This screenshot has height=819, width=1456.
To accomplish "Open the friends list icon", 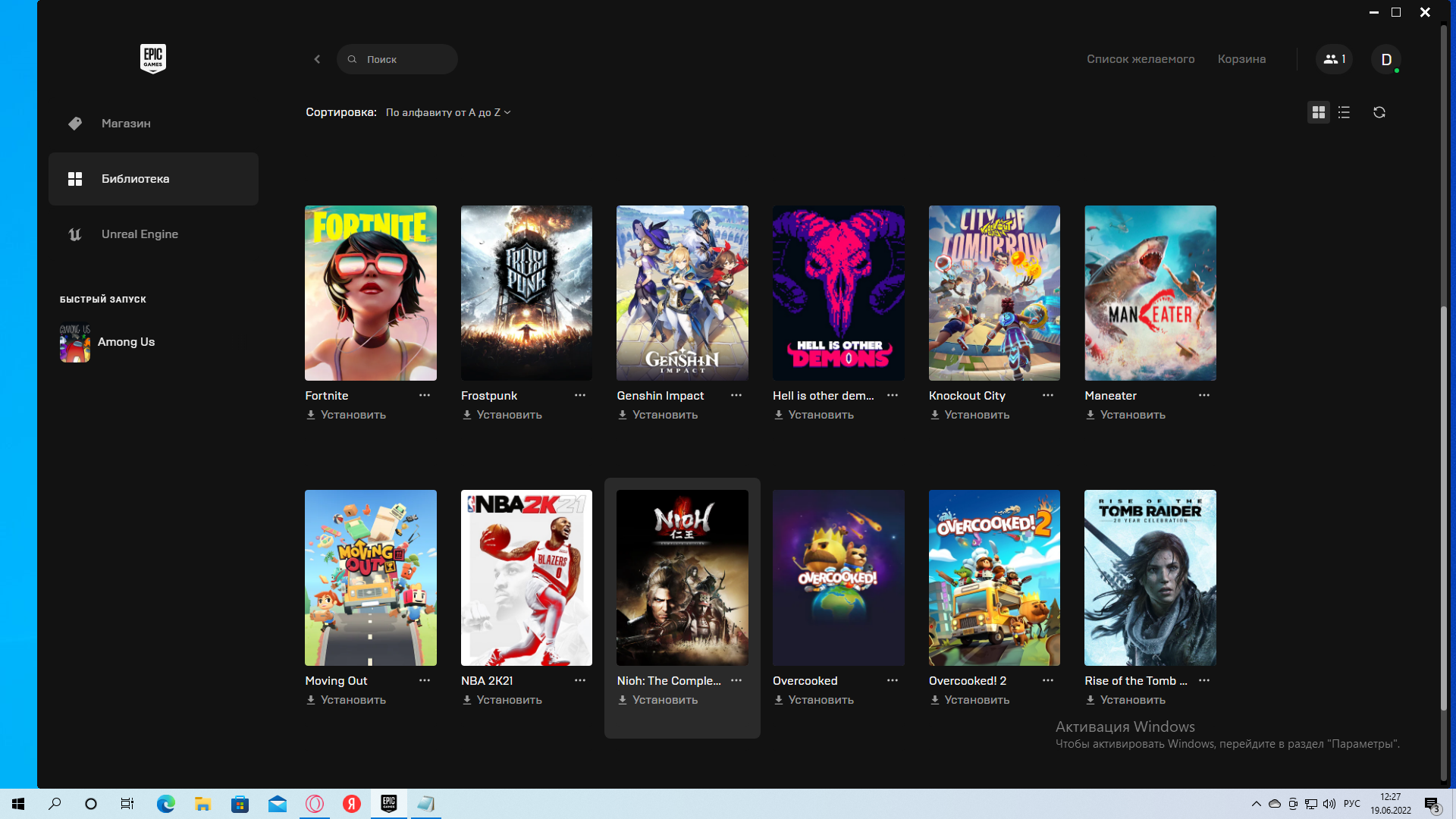I will pos(1334,59).
